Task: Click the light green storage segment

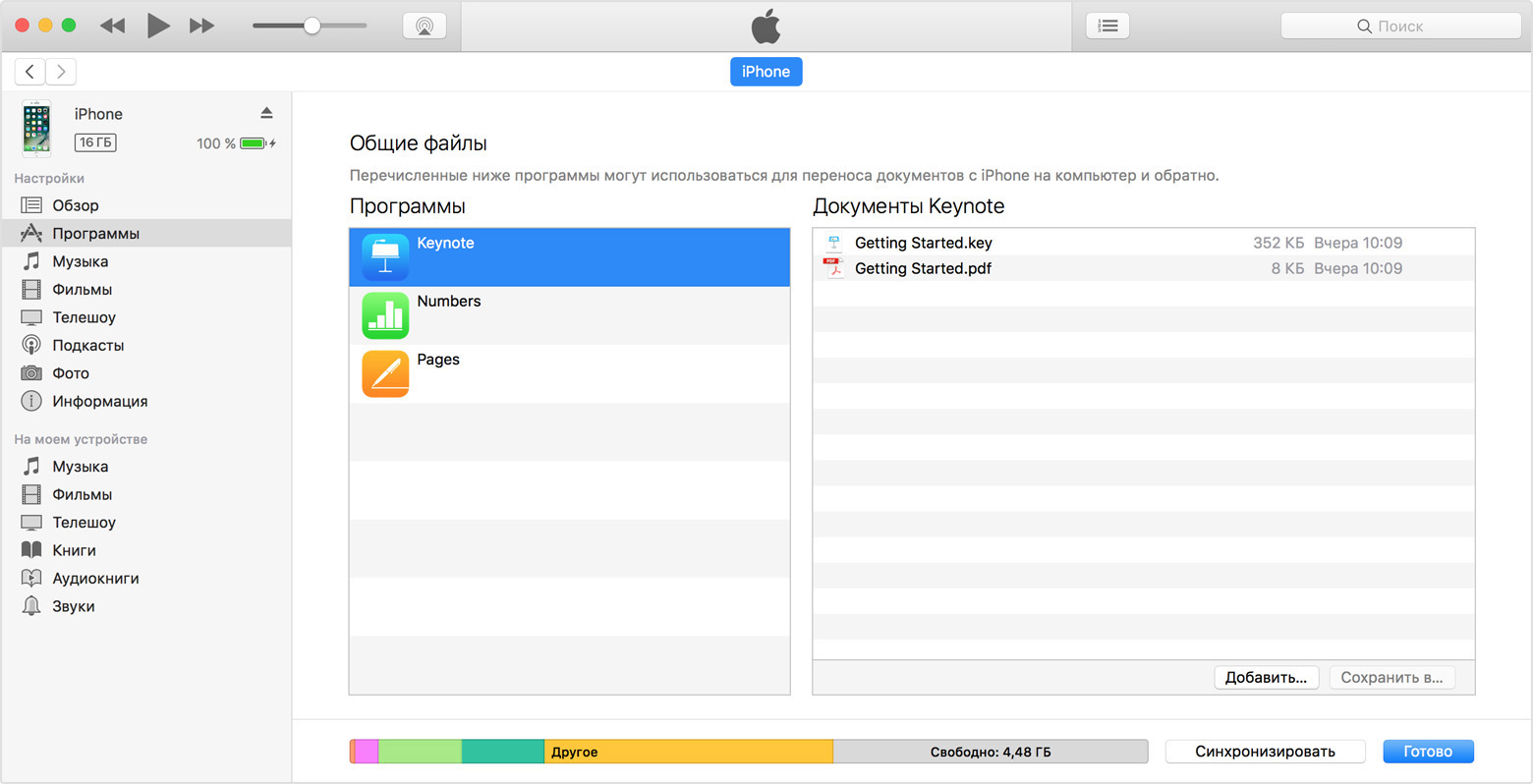Action: [x=420, y=752]
